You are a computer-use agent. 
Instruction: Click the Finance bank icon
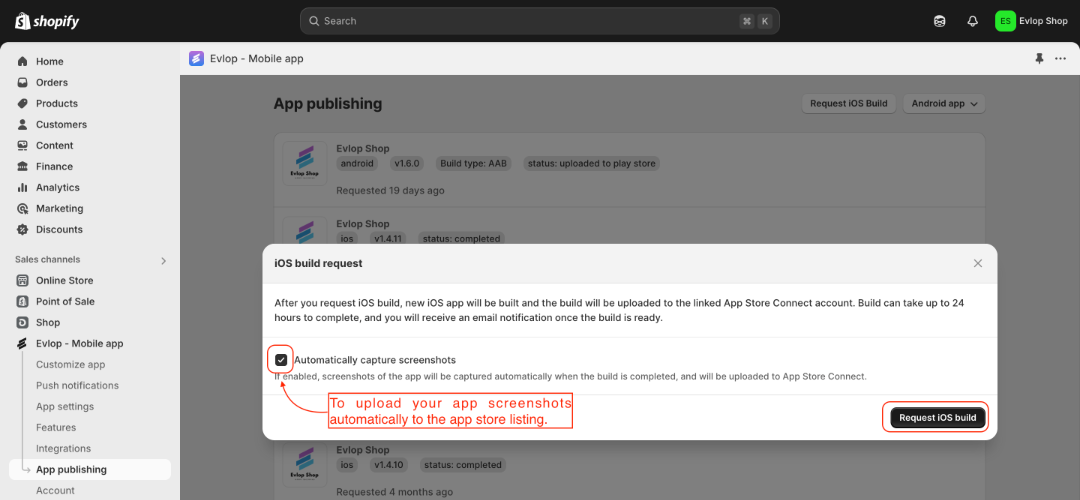tap(23, 167)
